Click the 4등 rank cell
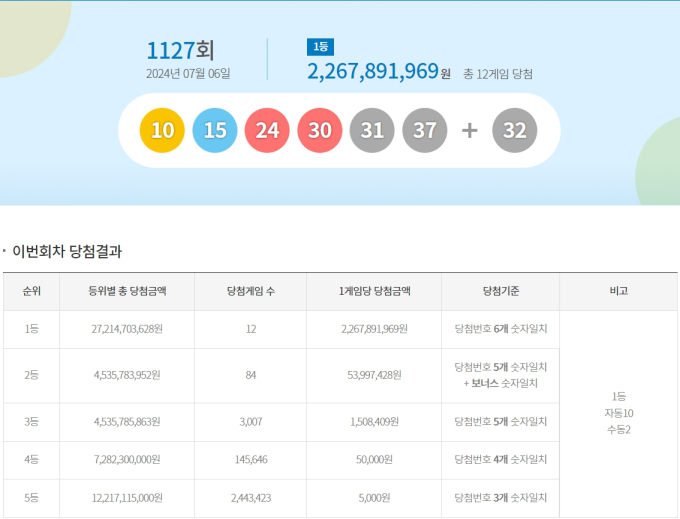Screen dimensions: 680x519 [x=31, y=459]
